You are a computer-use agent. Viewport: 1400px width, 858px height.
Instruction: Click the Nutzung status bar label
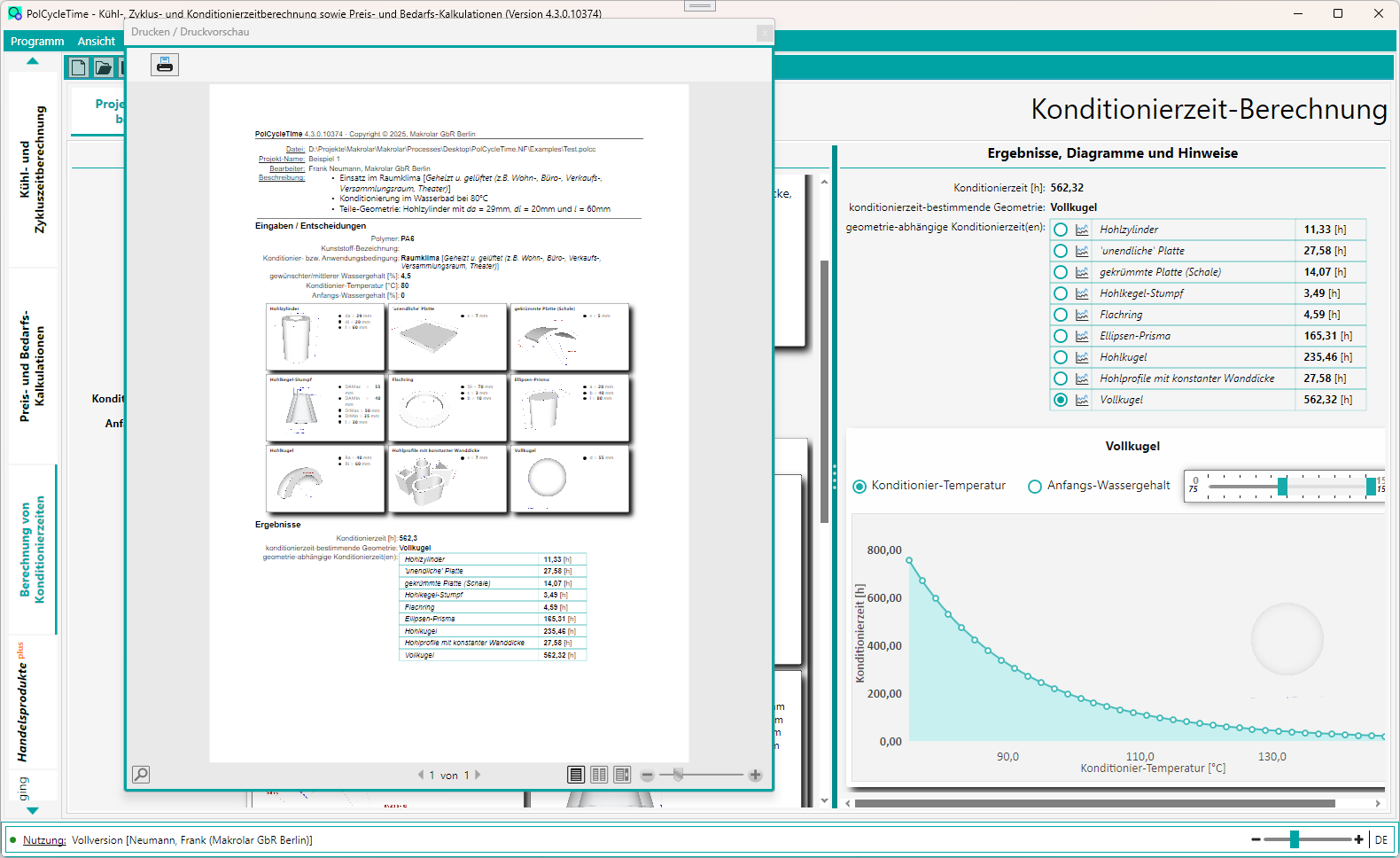(44, 840)
